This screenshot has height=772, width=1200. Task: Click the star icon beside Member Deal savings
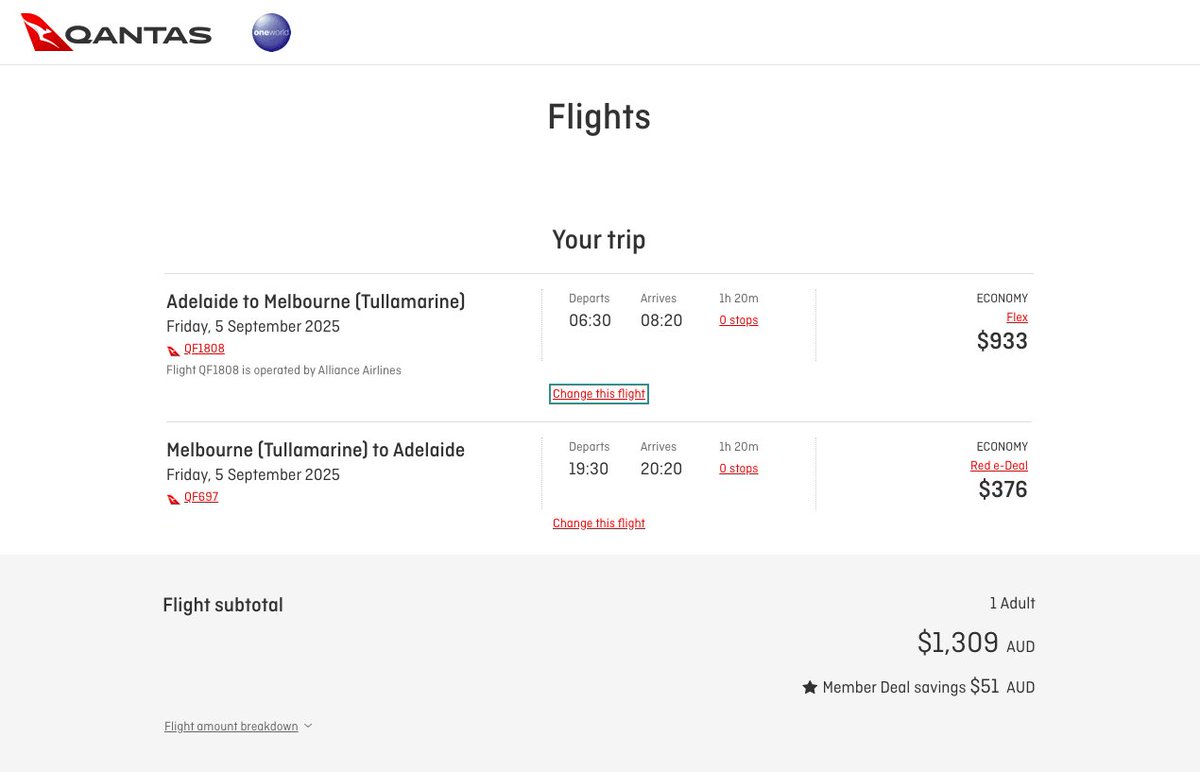810,688
